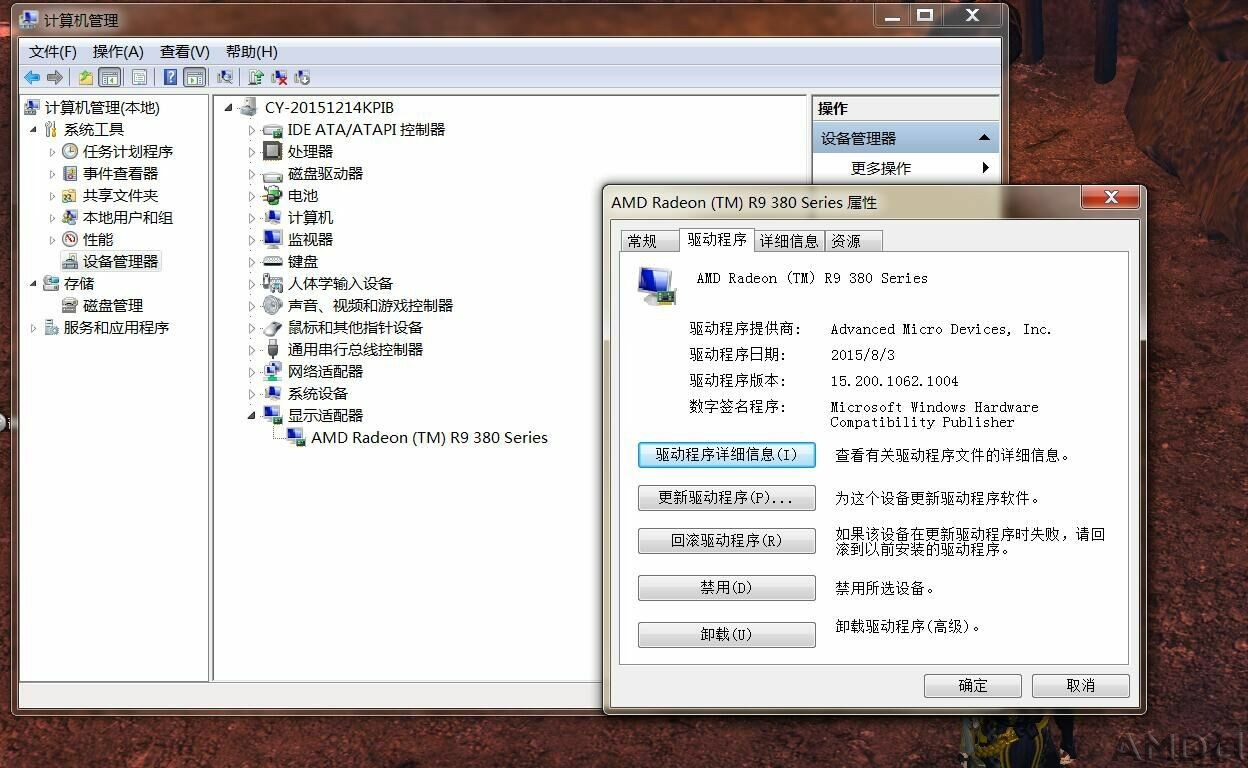Open the 操作(A) menu
Image resolution: width=1248 pixels, height=768 pixels.
(118, 51)
